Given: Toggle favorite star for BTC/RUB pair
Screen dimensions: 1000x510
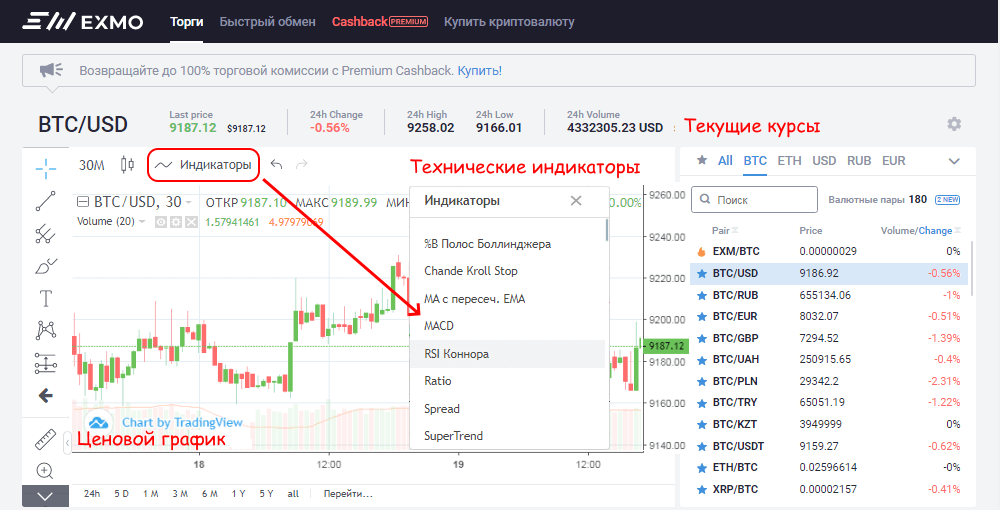Looking at the screenshot, I should pos(702,295).
